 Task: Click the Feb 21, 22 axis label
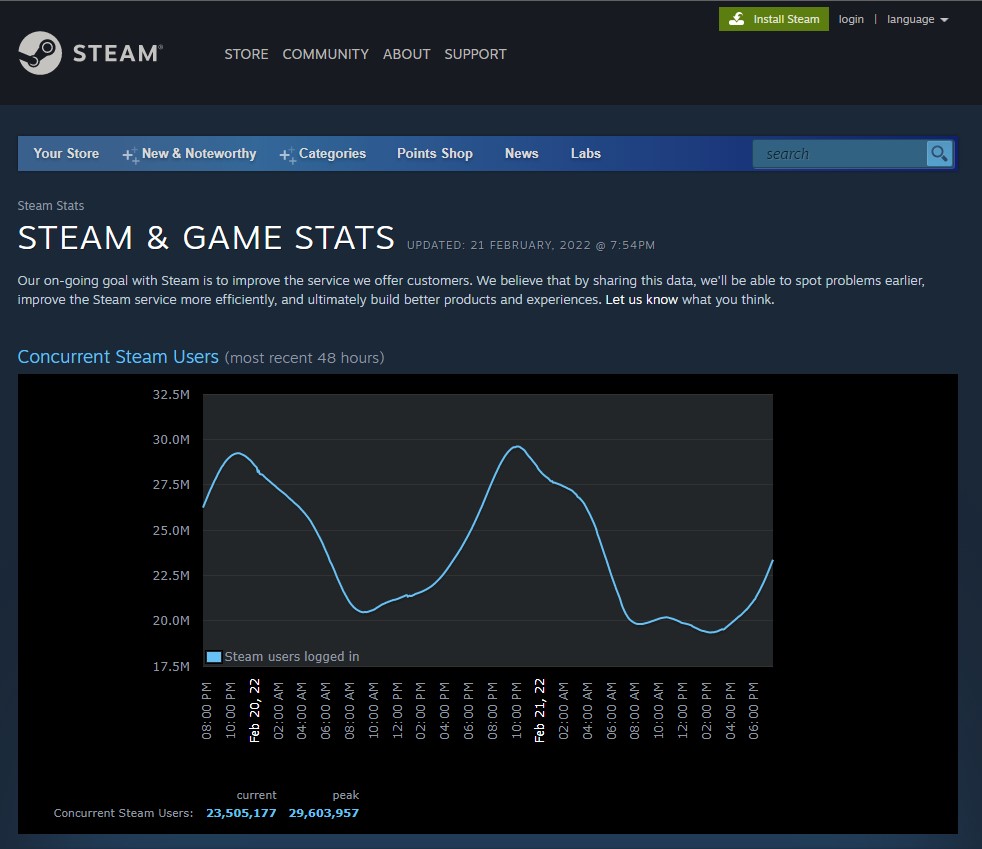(539, 711)
